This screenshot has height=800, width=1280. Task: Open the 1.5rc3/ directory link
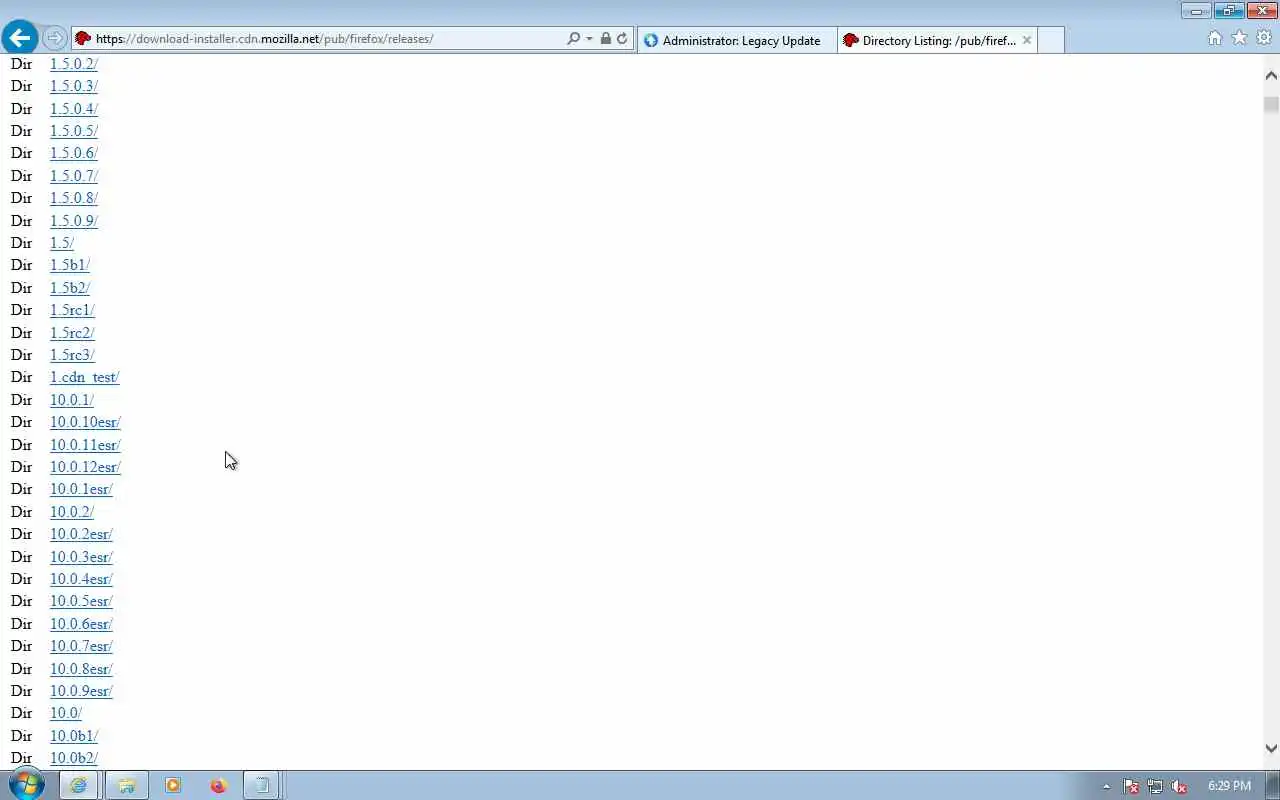[x=72, y=355]
